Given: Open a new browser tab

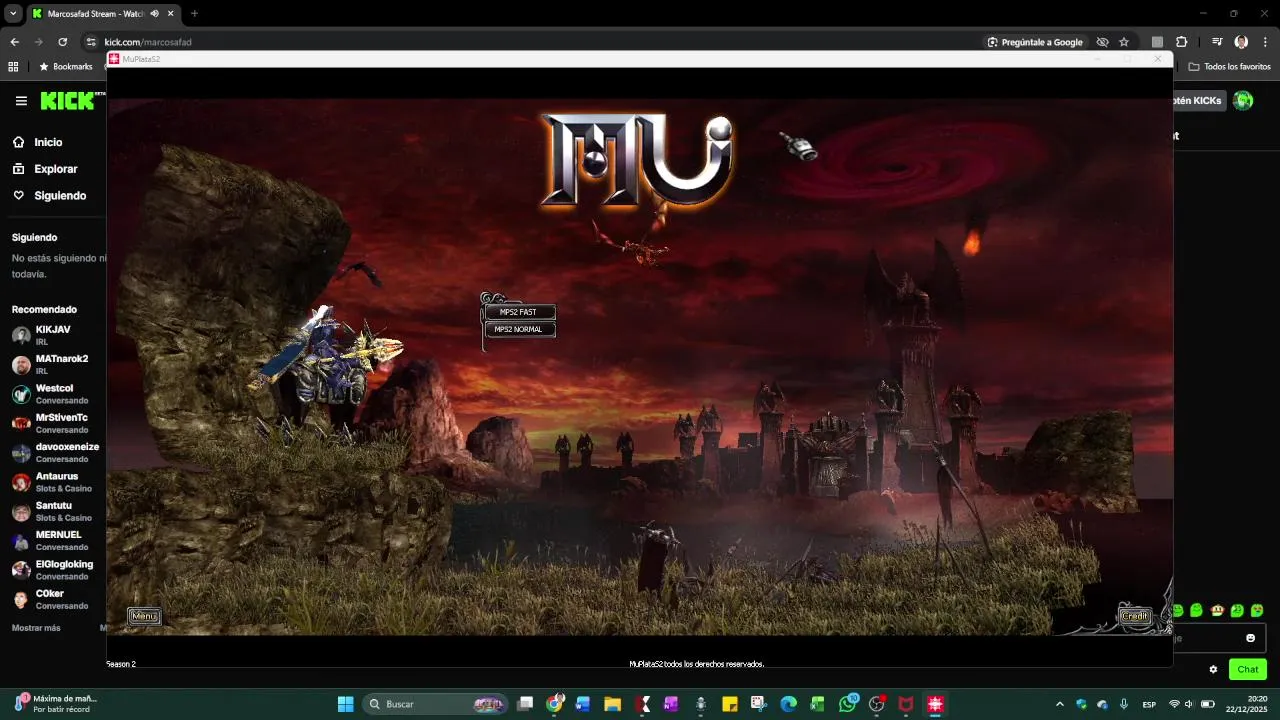Looking at the screenshot, I should (194, 14).
